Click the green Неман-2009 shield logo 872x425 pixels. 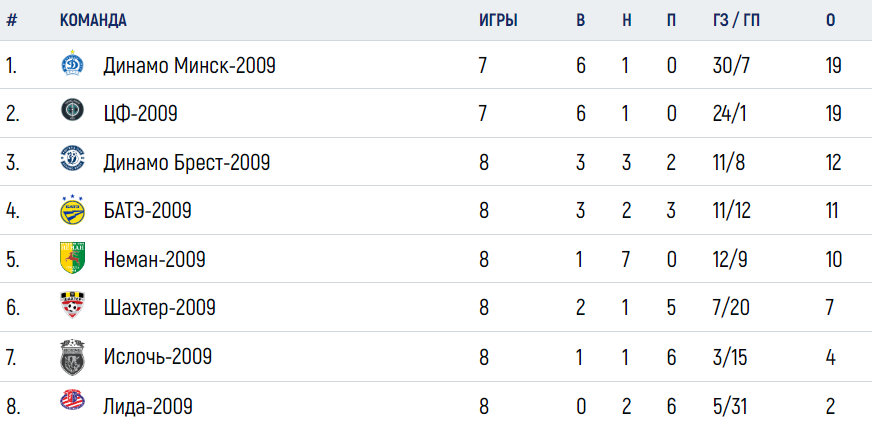pyautogui.click(x=72, y=258)
